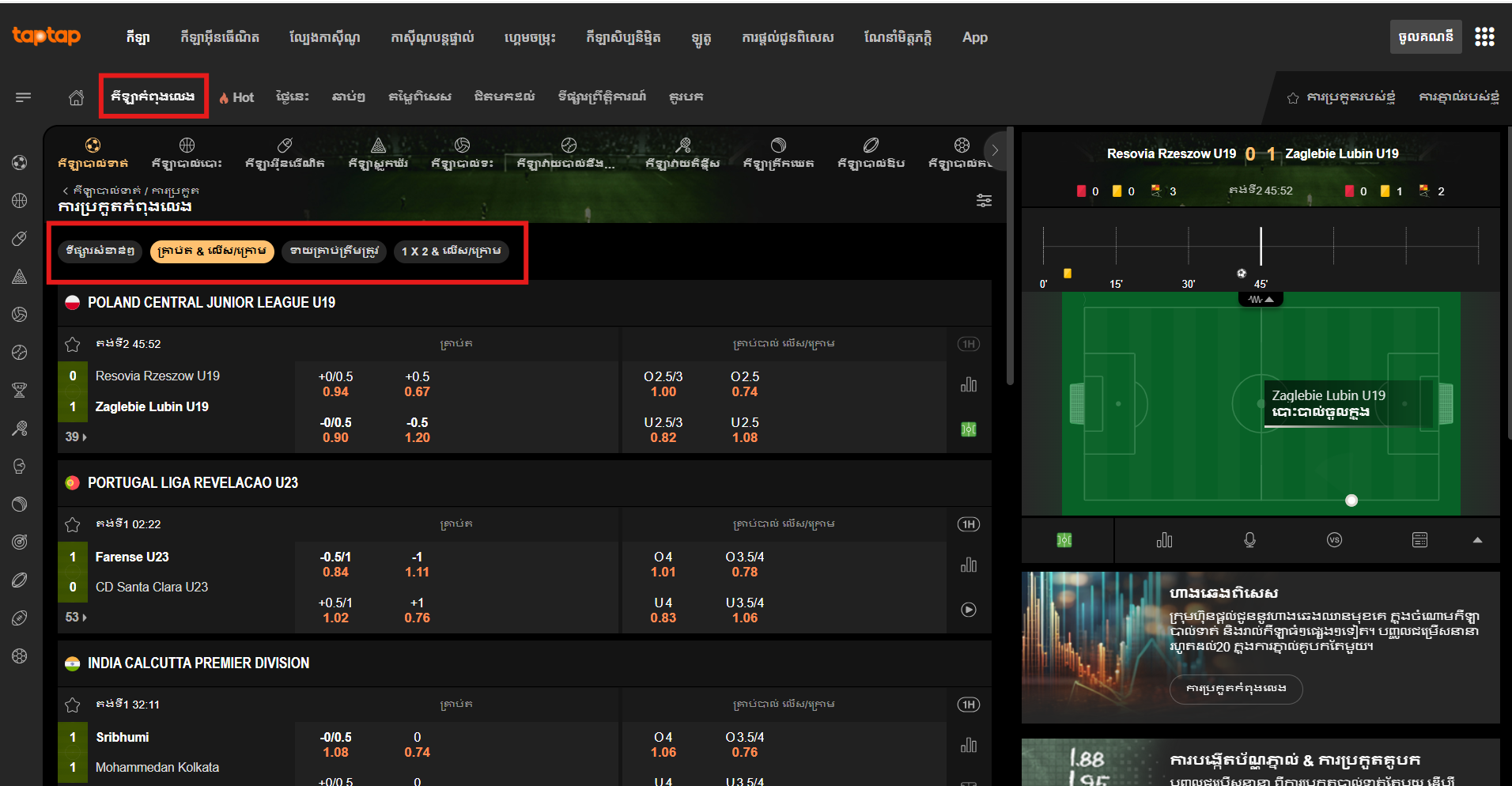
Task: Open statistics chart for Sribhumi match row
Action: coord(969,745)
